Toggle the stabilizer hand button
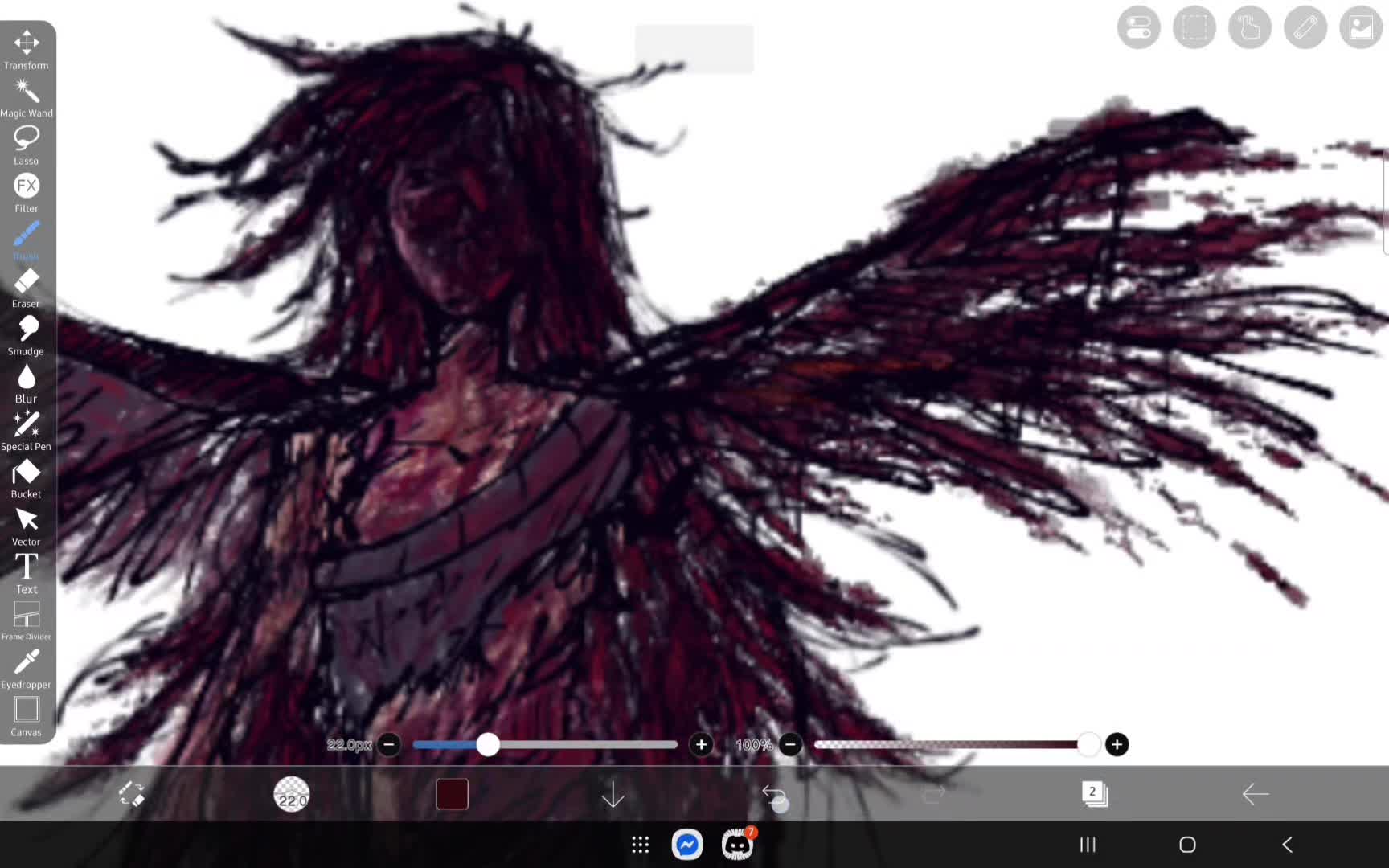 (1250, 28)
